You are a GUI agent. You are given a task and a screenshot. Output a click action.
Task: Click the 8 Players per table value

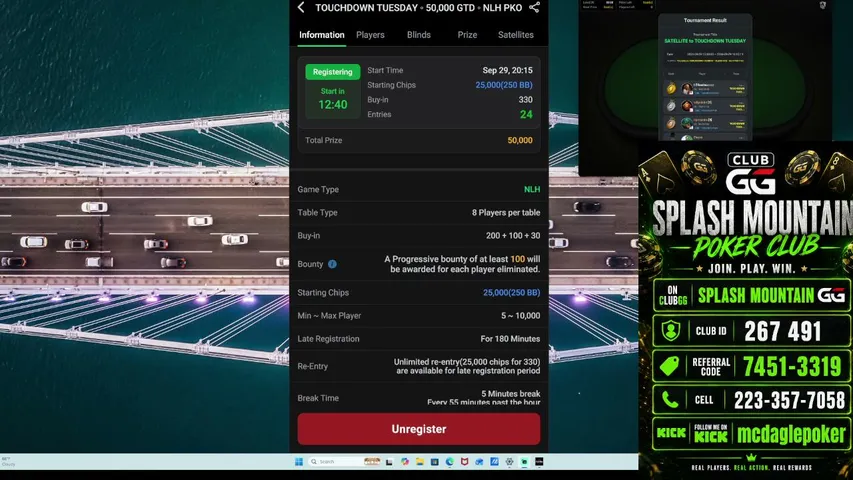tap(506, 213)
